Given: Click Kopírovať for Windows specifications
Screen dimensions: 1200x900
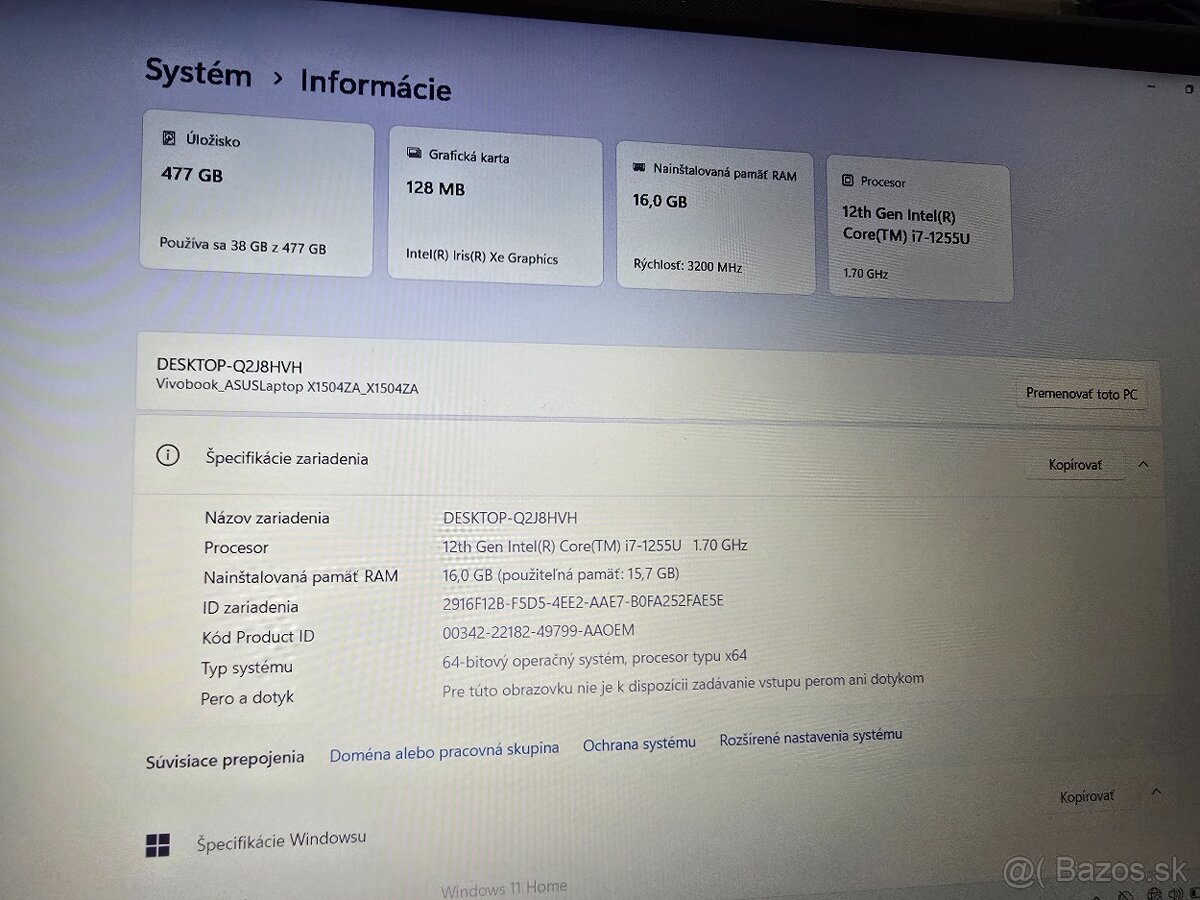Looking at the screenshot, I should coord(1086,795).
